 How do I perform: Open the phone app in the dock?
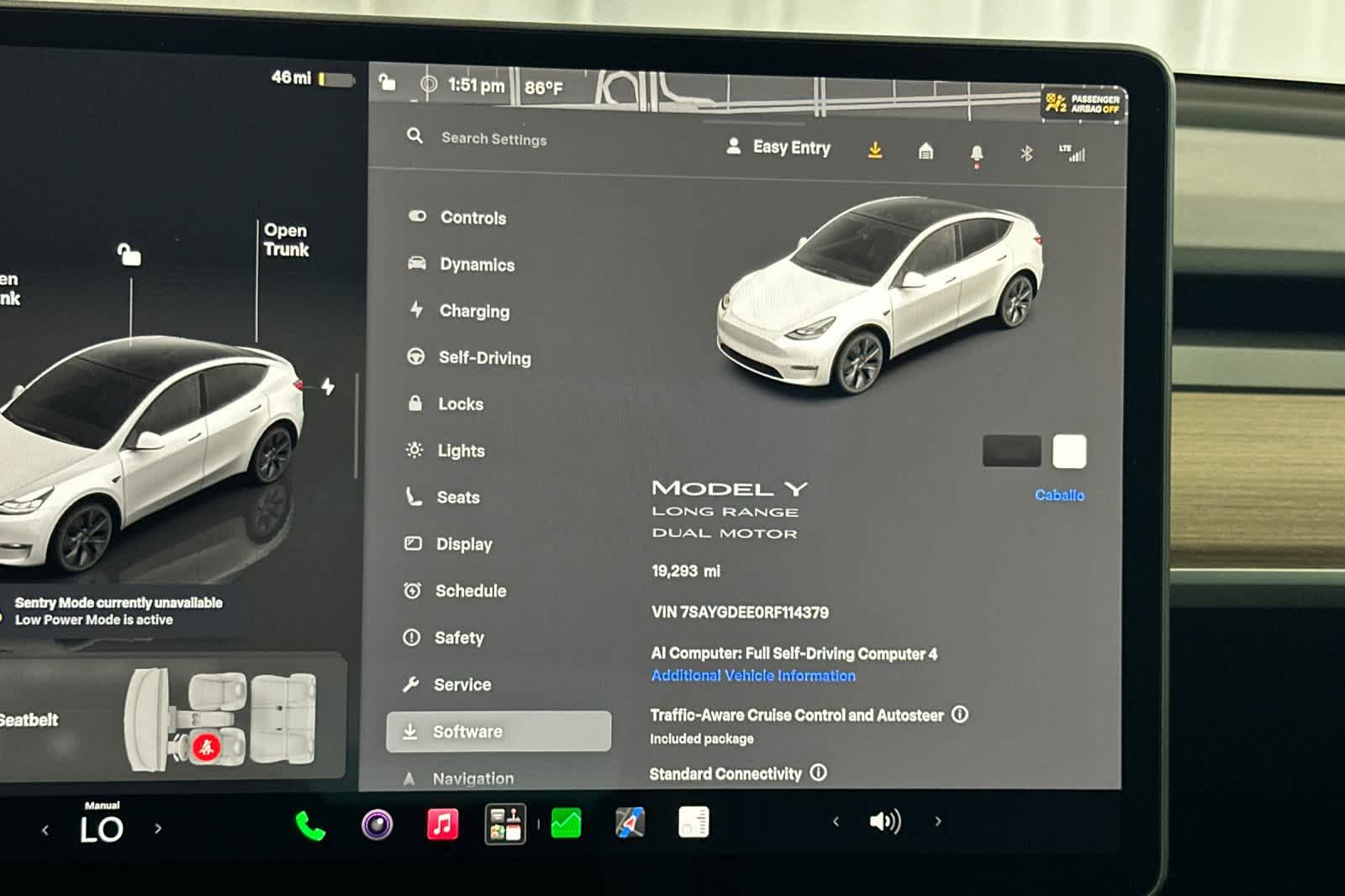click(x=310, y=826)
